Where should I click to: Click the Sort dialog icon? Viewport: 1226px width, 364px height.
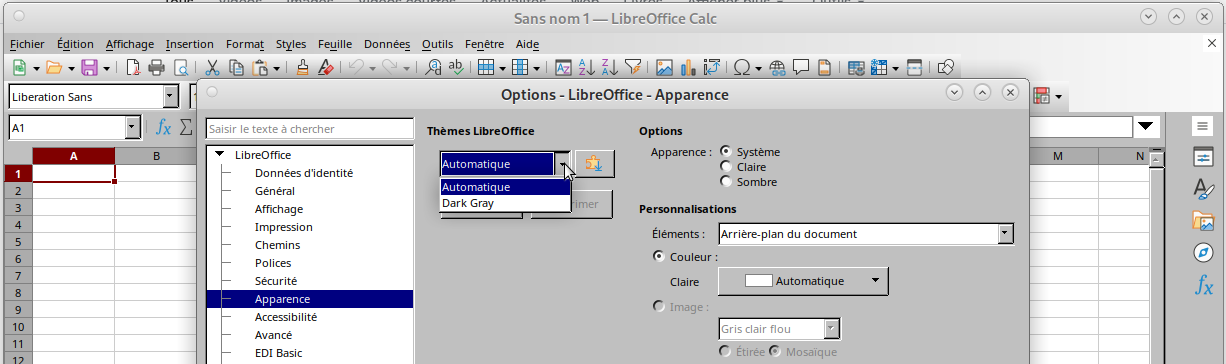(563, 68)
